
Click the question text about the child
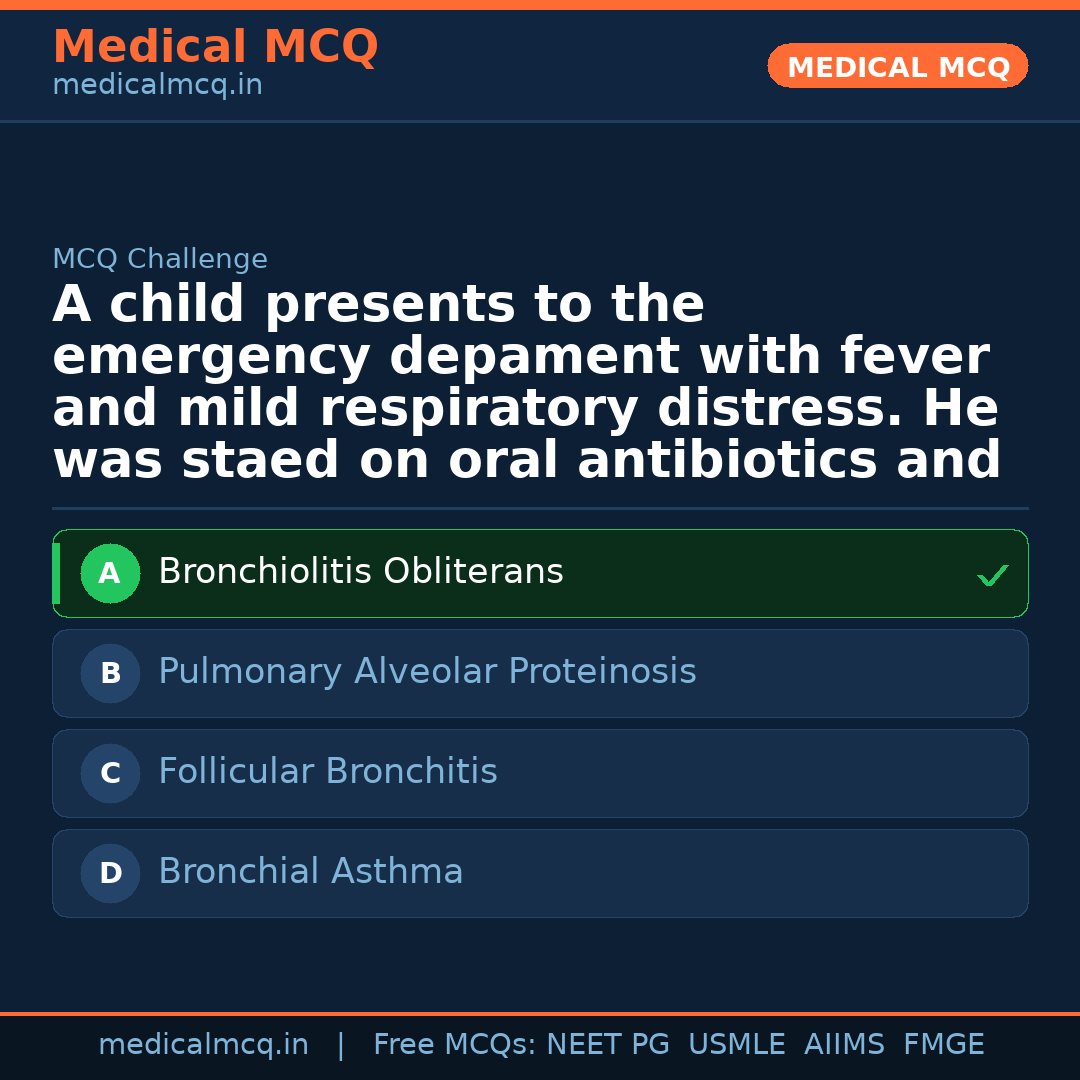(x=526, y=382)
